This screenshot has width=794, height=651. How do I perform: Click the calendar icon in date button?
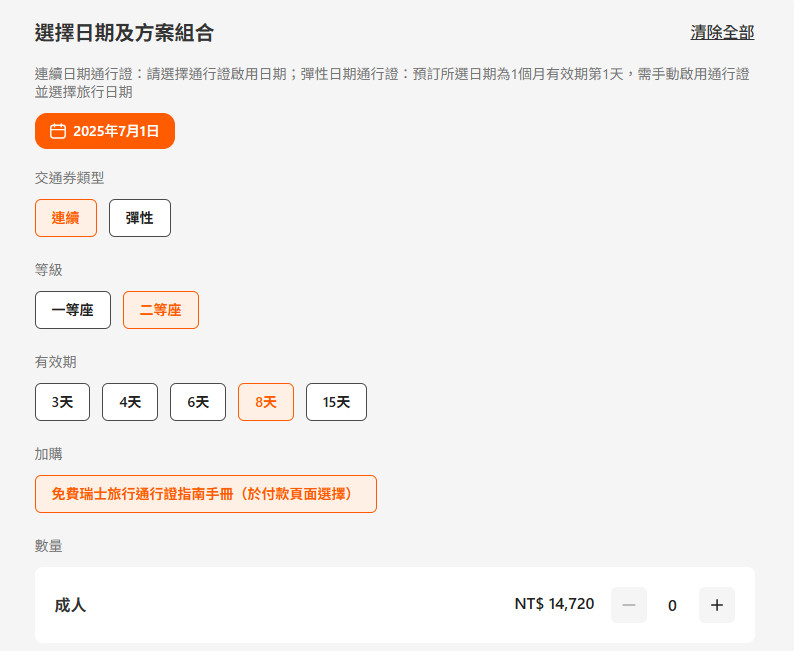pyautogui.click(x=58, y=131)
